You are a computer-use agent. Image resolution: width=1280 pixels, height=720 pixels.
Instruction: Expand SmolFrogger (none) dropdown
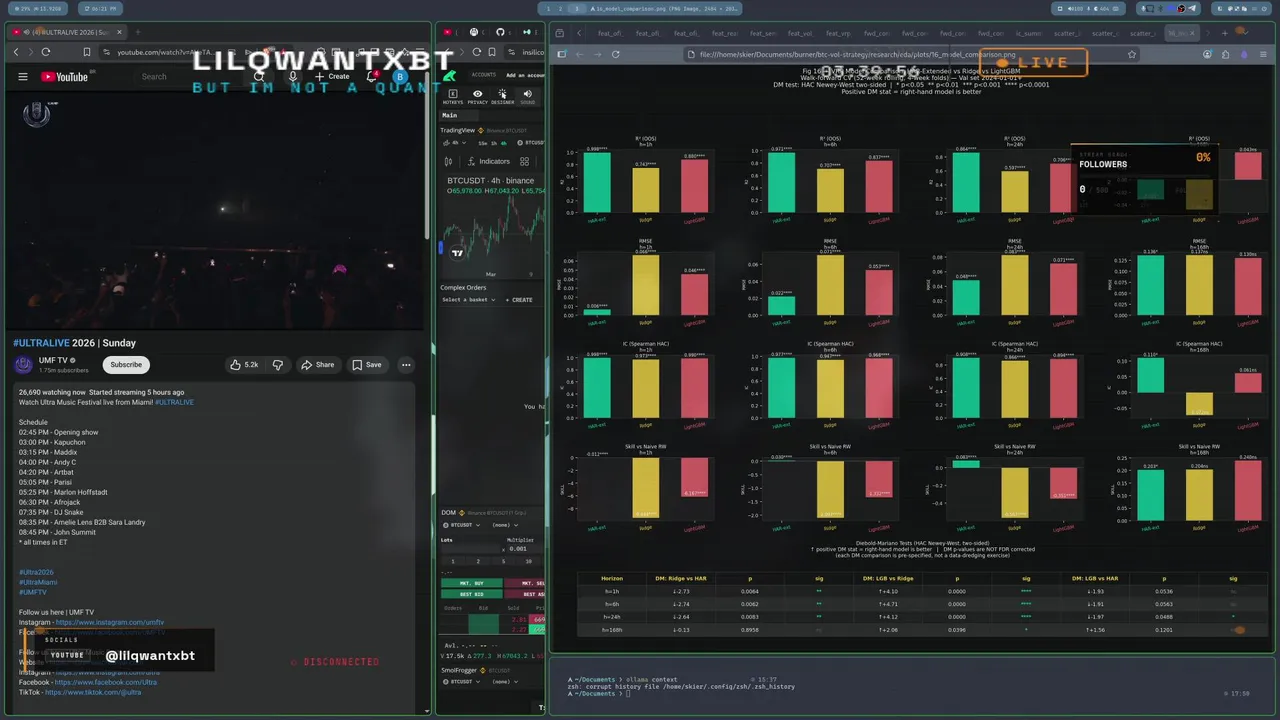(x=504, y=682)
